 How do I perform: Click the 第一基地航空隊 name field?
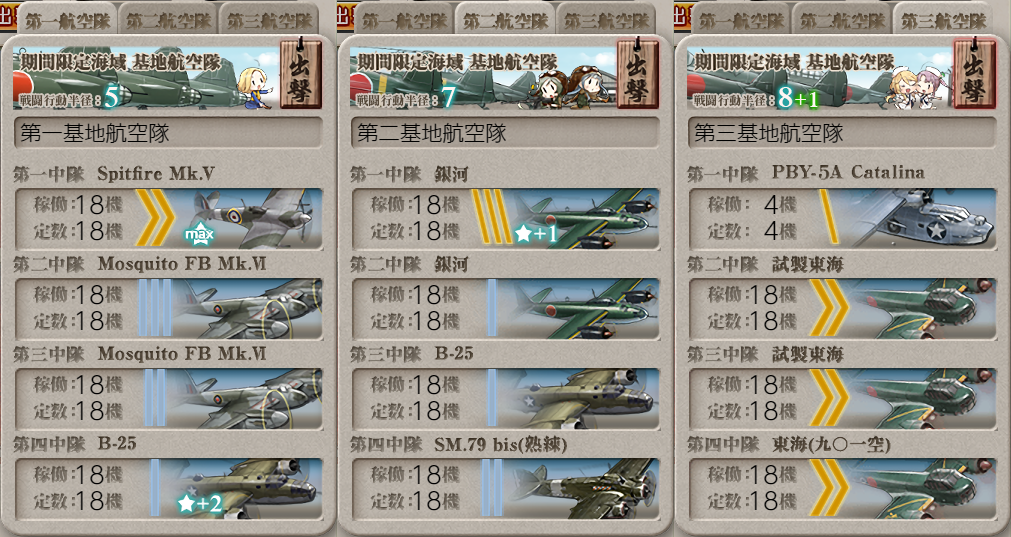(168, 133)
